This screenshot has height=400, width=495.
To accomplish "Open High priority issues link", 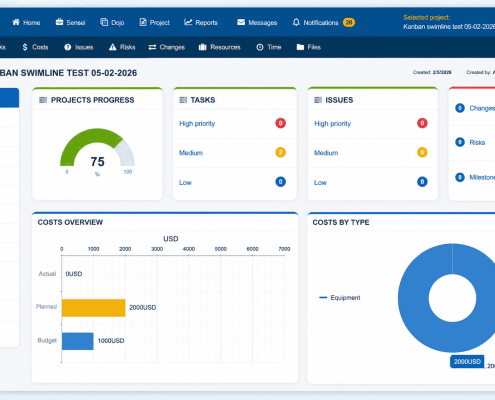I will [x=333, y=124].
